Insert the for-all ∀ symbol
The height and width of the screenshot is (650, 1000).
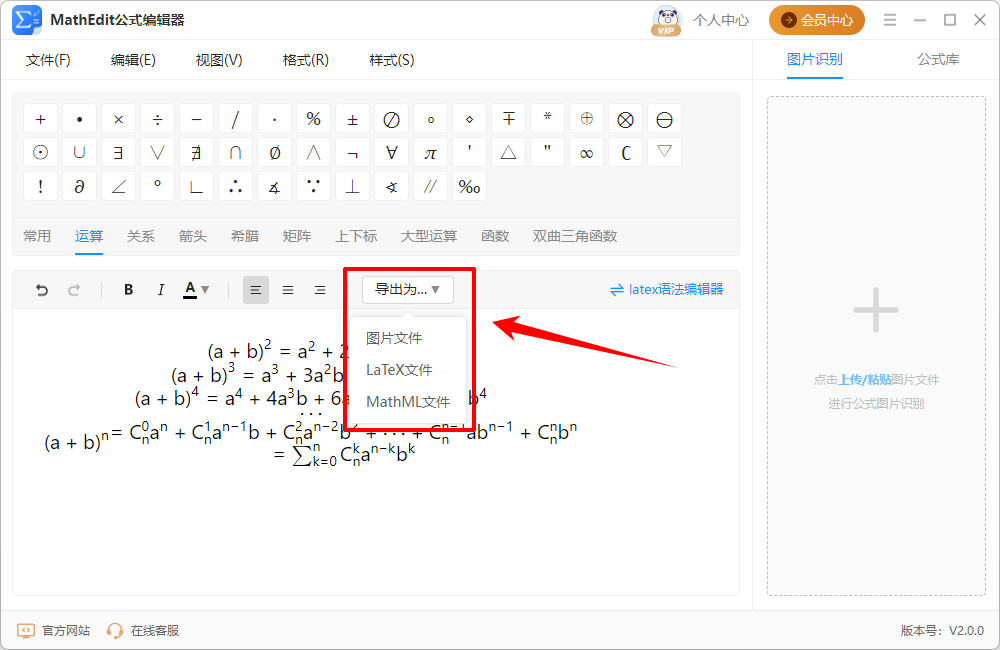(391, 153)
